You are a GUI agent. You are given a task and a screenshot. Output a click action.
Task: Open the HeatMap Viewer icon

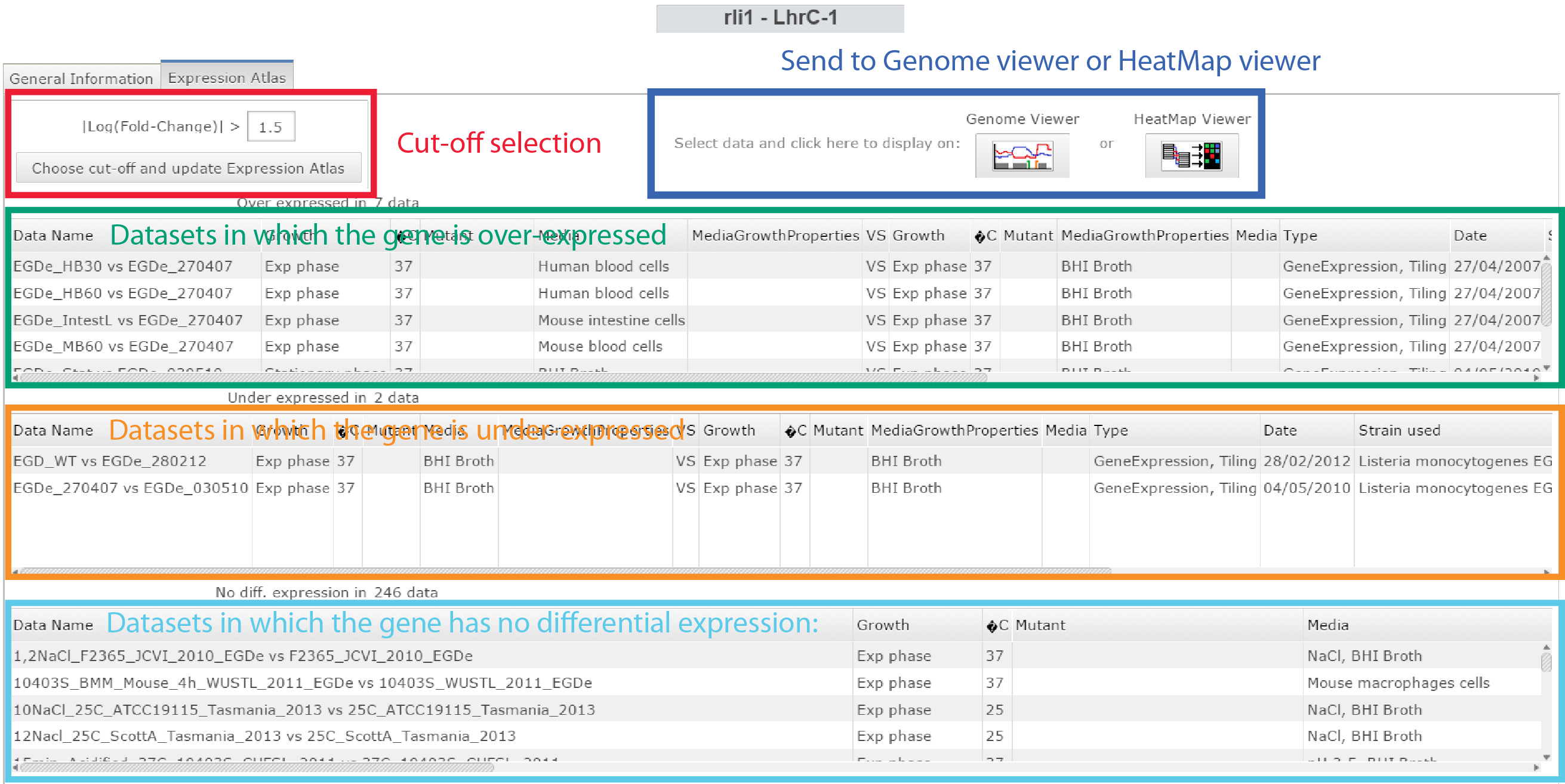1191,156
